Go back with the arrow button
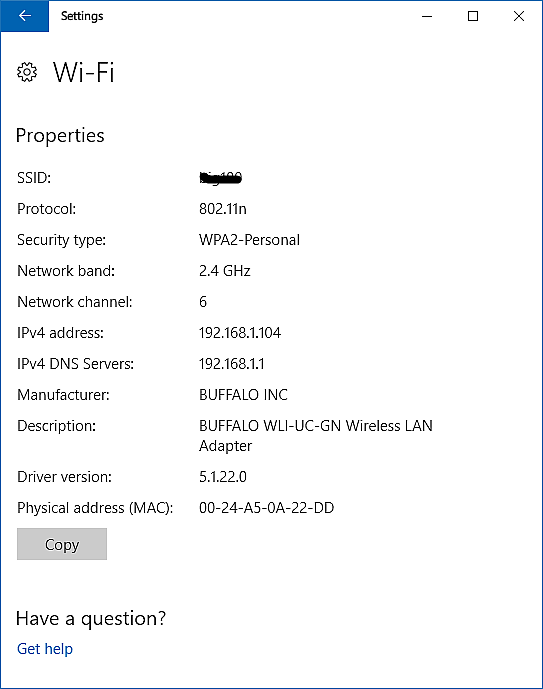Screen dimensions: 543x689 25,16
